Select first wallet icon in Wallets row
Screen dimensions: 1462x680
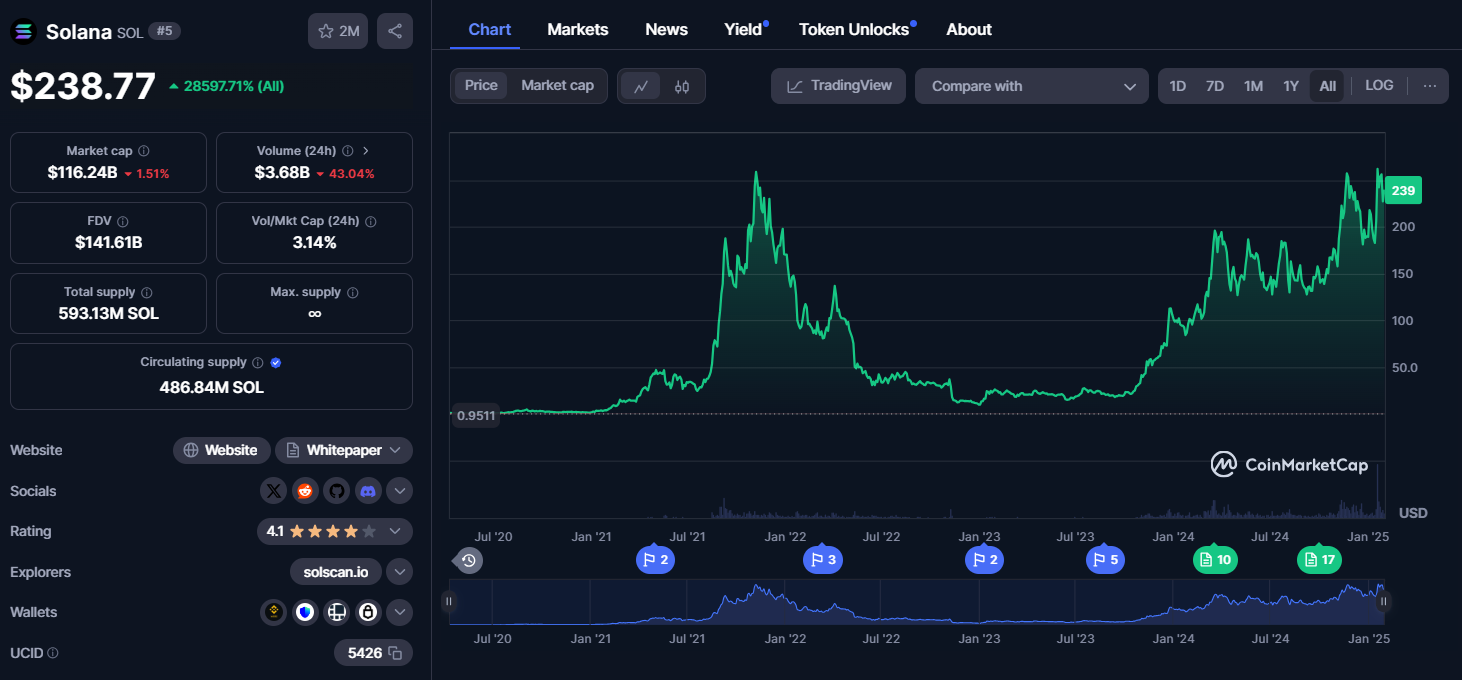(x=273, y=612)
